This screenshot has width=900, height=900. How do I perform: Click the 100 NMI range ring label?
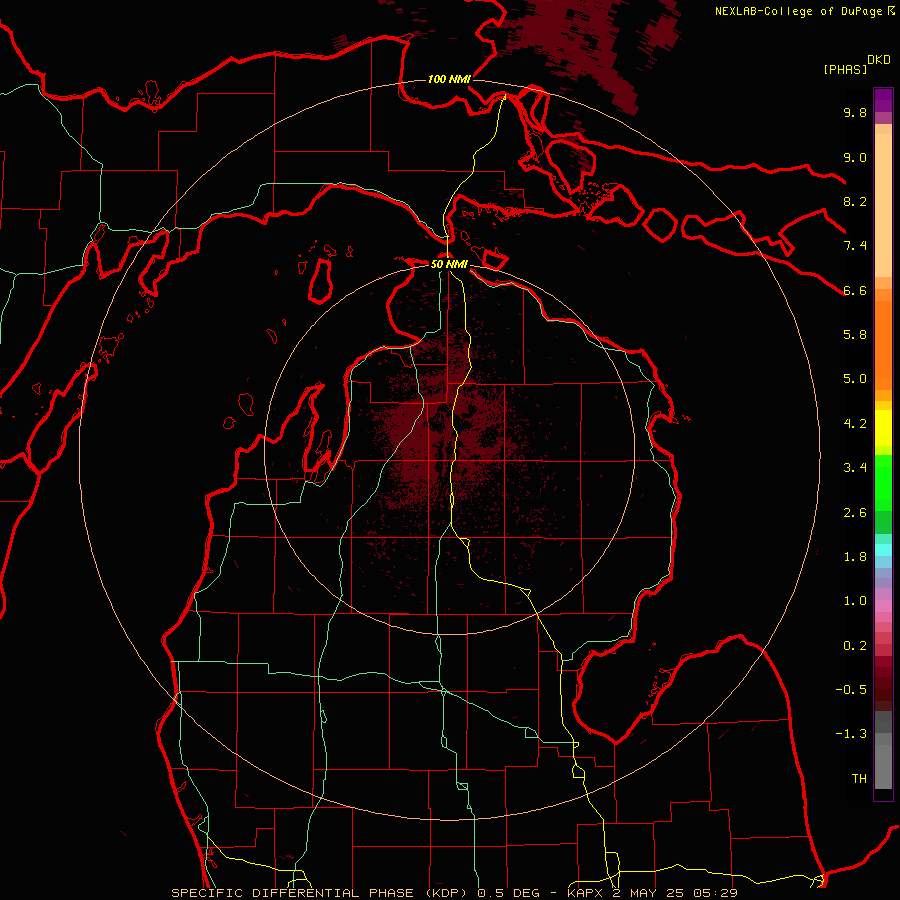(x=449, y=79)
